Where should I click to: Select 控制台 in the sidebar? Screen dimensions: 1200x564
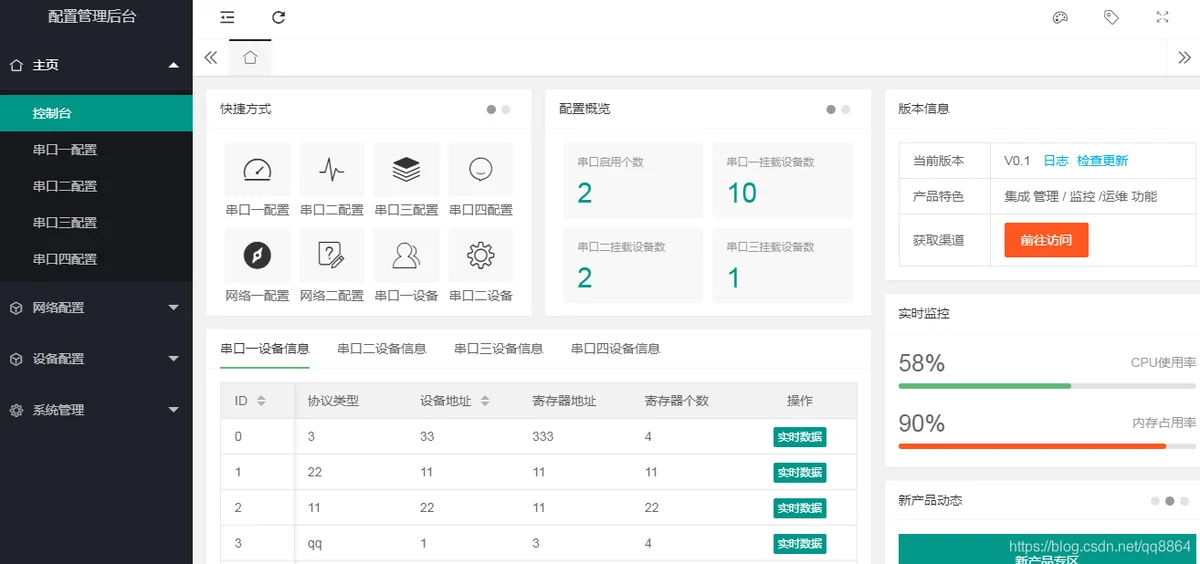pos(96,113)
